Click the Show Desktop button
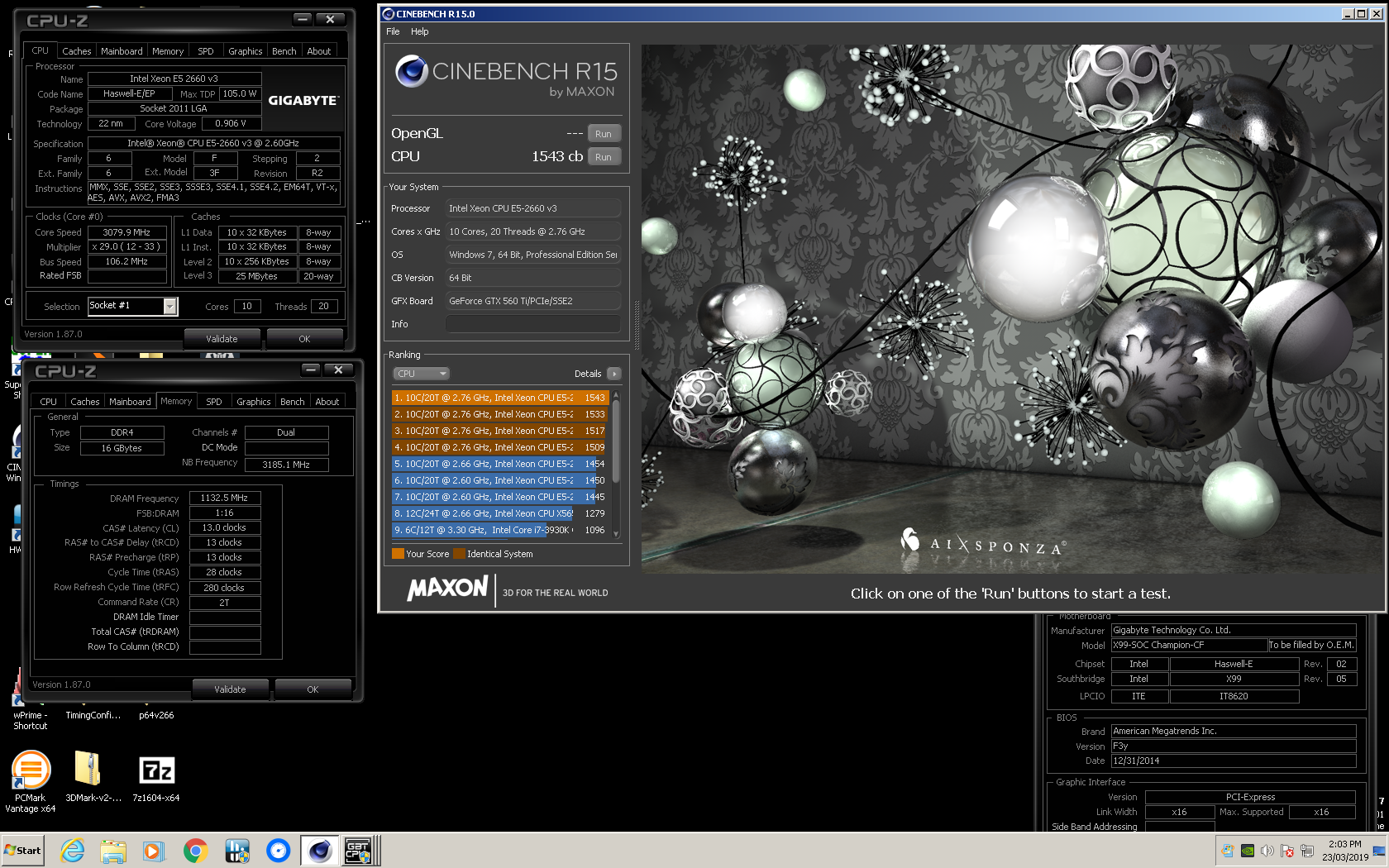1389x868 pixels. tap(1379, 850)
